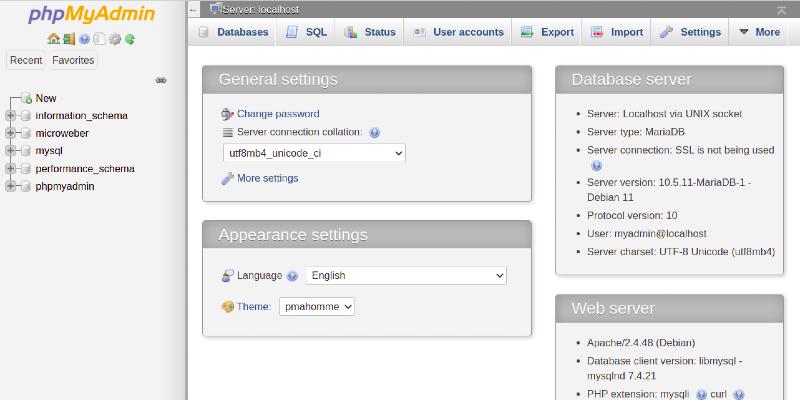Open phpMyAdmin documentation blue question icon
This screenshot has height=400, width=800.
[84, 39]
